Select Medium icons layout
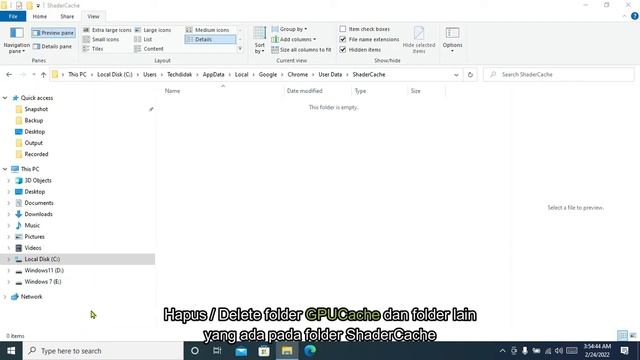This screenshot has width=640, height=360. (208, 30)
